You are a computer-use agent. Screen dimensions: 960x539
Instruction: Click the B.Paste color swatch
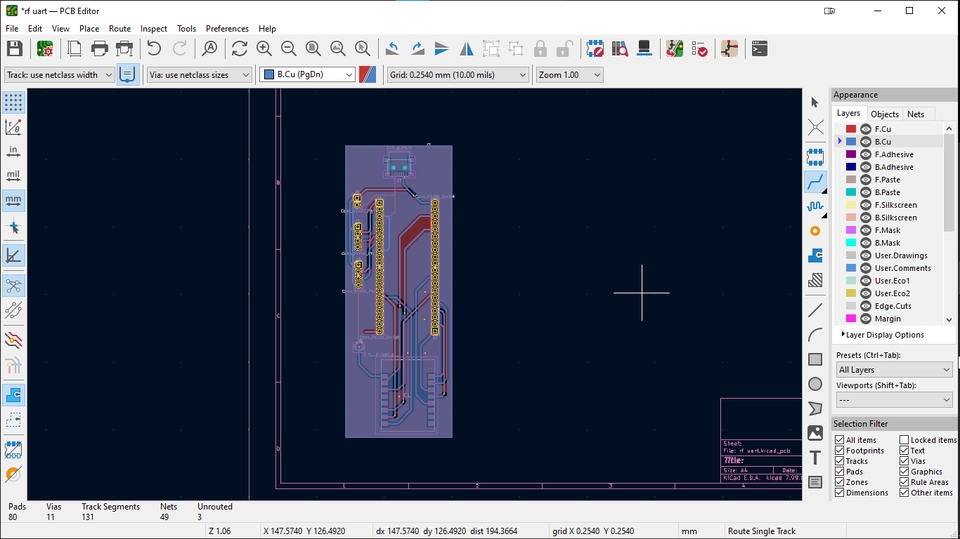pyautogui.click(x=851, y=192)
